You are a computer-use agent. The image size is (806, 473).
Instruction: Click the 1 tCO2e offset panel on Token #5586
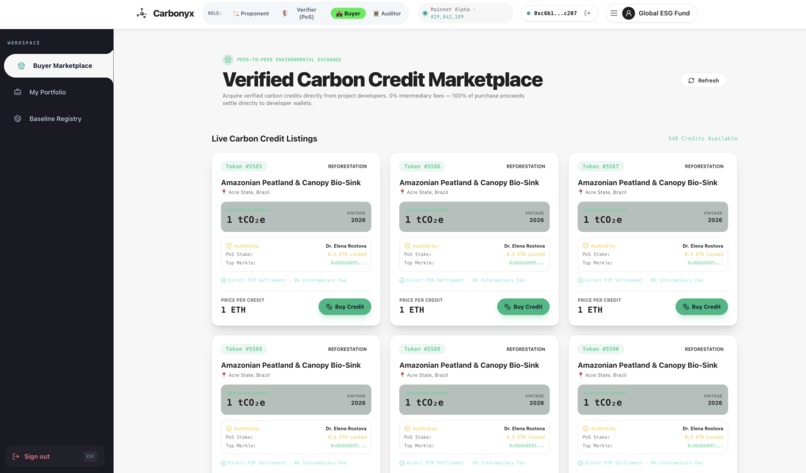click(474, 216)
